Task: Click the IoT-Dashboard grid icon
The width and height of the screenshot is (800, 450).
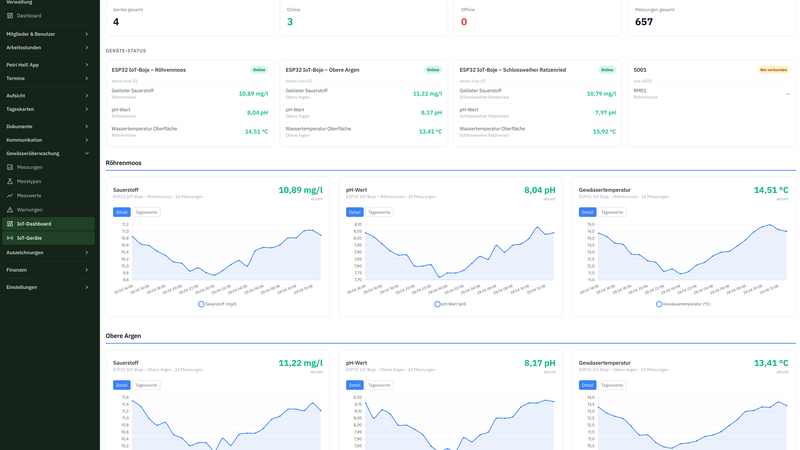Action: click(x=10, y=224)
